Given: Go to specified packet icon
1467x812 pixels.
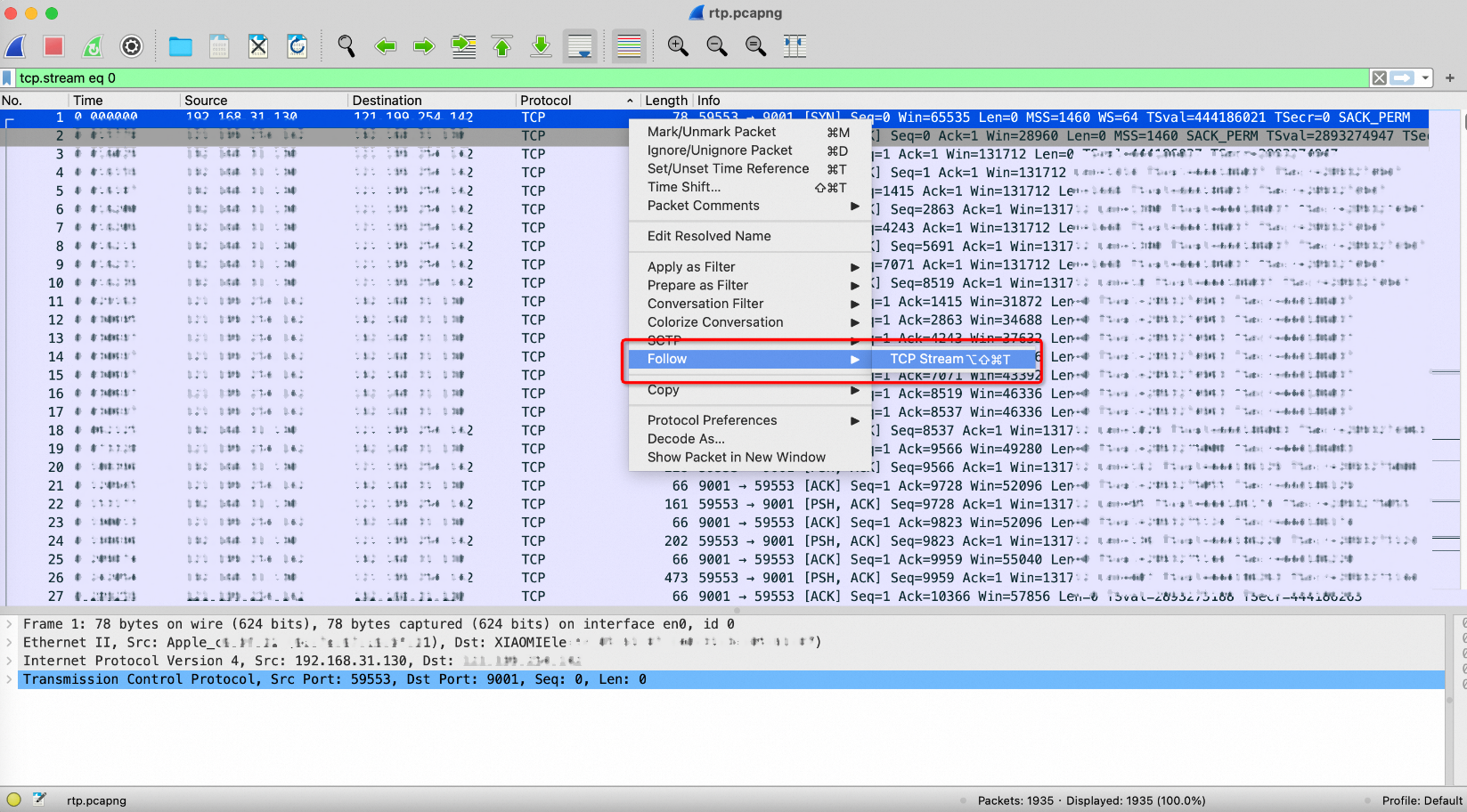Looking at the screenshot, I should (463, 46).
